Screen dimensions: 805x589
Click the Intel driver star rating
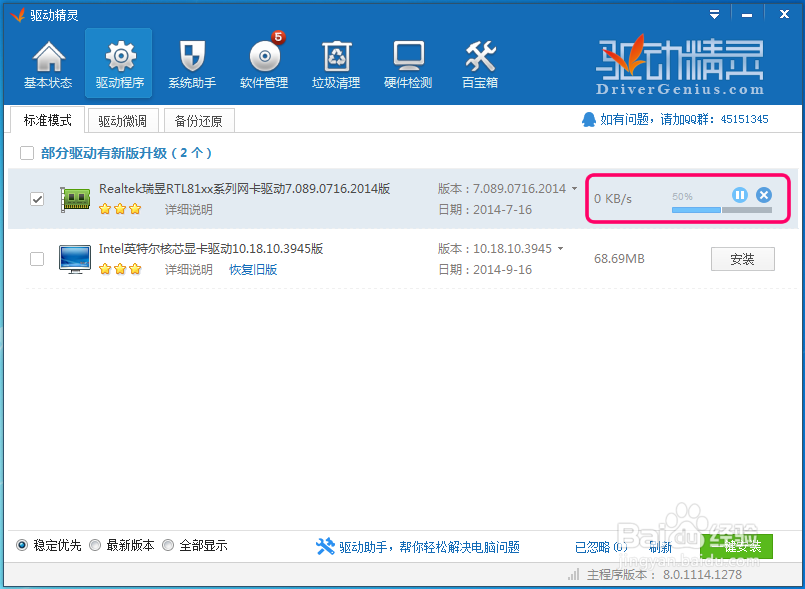[120, 269]
